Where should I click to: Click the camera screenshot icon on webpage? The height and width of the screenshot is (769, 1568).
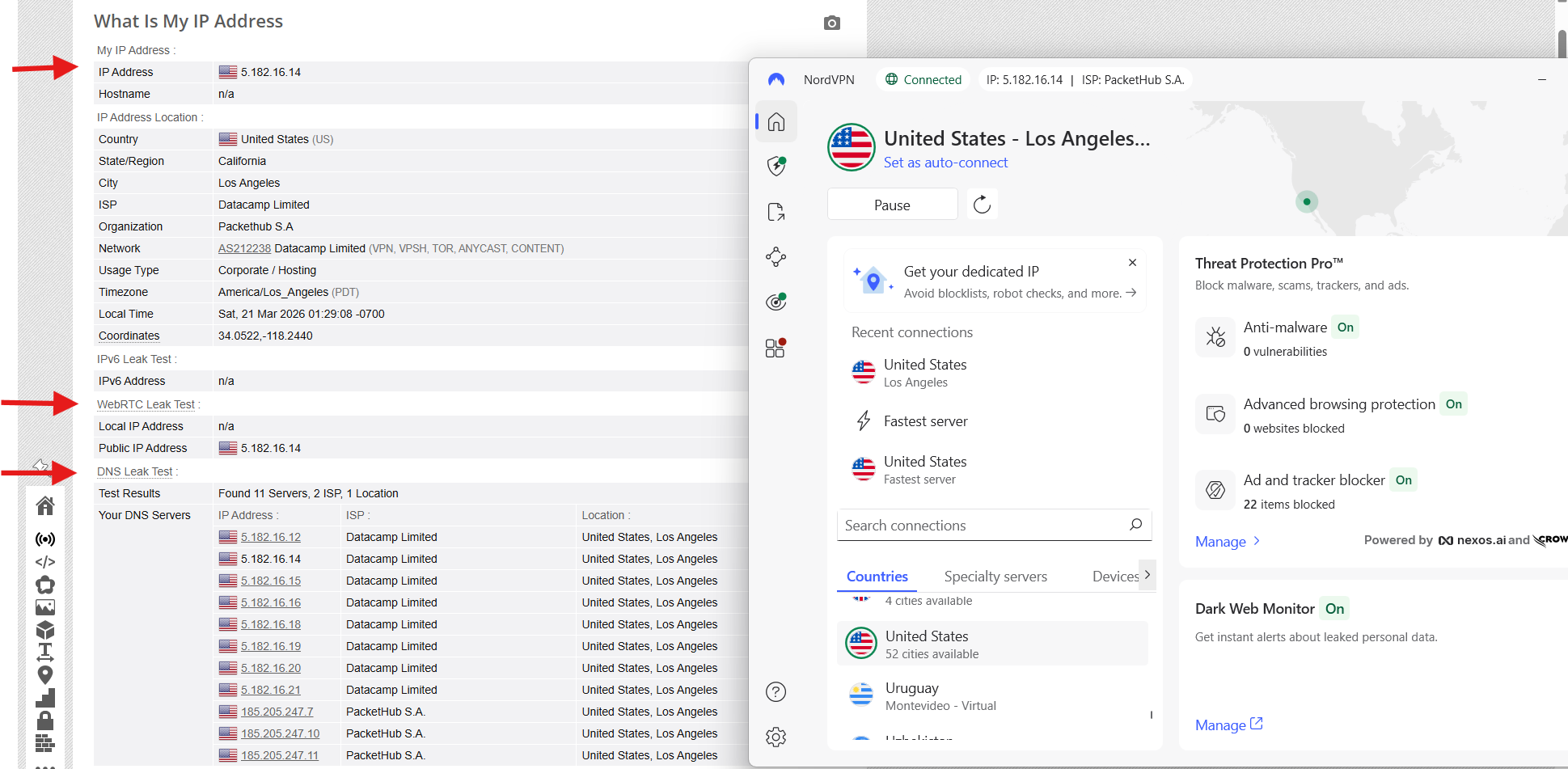coord(832,23)
